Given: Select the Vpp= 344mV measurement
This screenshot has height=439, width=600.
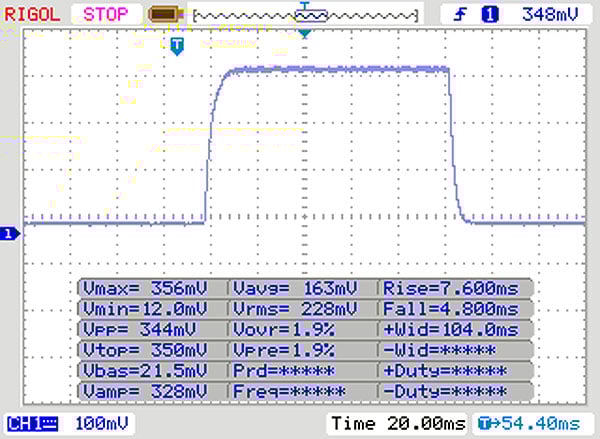Looking at the screenshot, I should (x=139, y=329).
